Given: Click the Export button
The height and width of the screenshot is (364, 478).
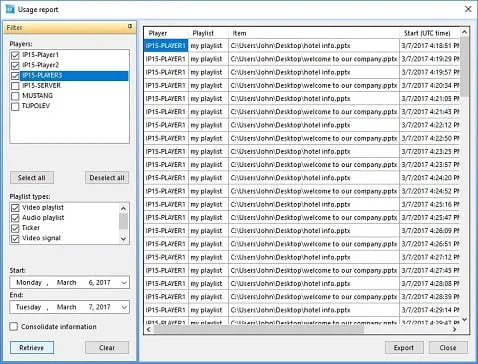Looking at the screenshot, I should pyautogui.click(x=404, y=348).
